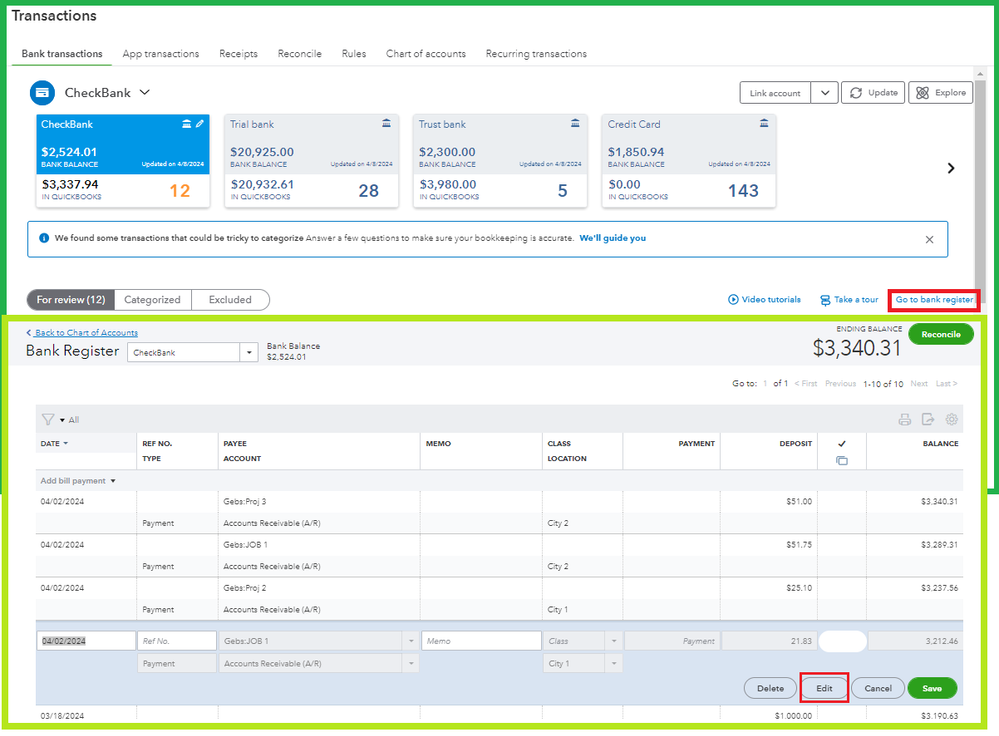This screenshot has width=999, height=736.
Task: Select the Excluded toggle
Action: pyautogui.click(x=230, y=300)
